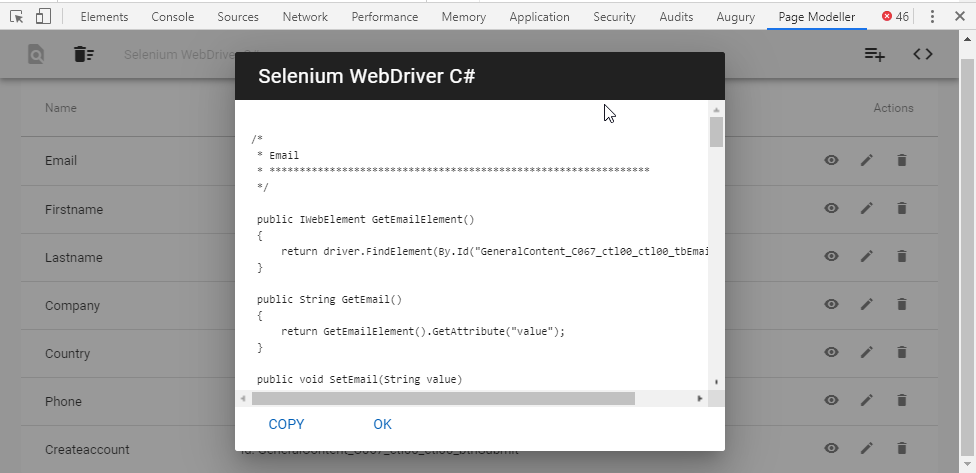This screenshot has height=473, width=976.
Task: Select the Page Modeller tab
Action: (x=817, y=17)
